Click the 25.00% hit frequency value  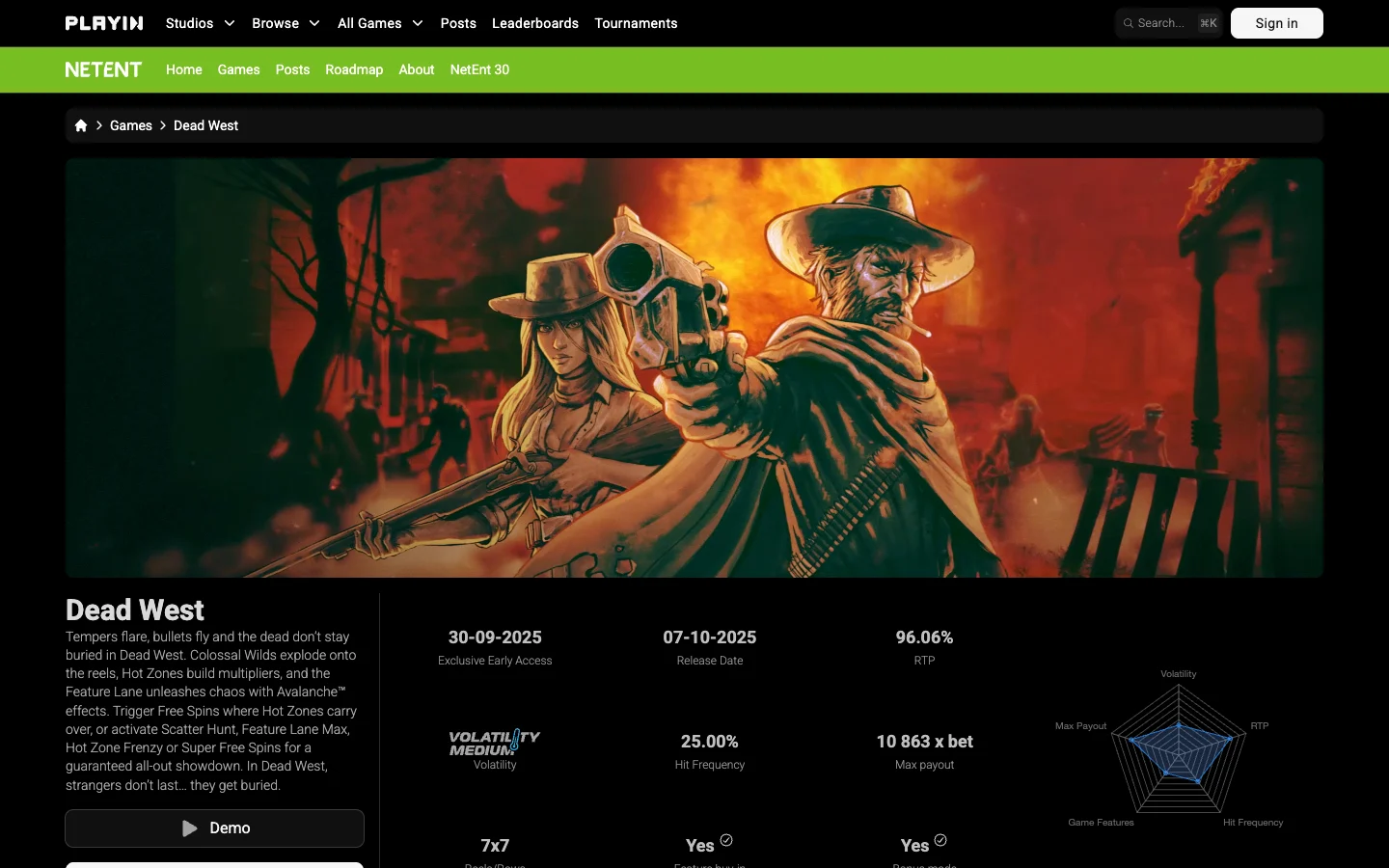point(710,742)
